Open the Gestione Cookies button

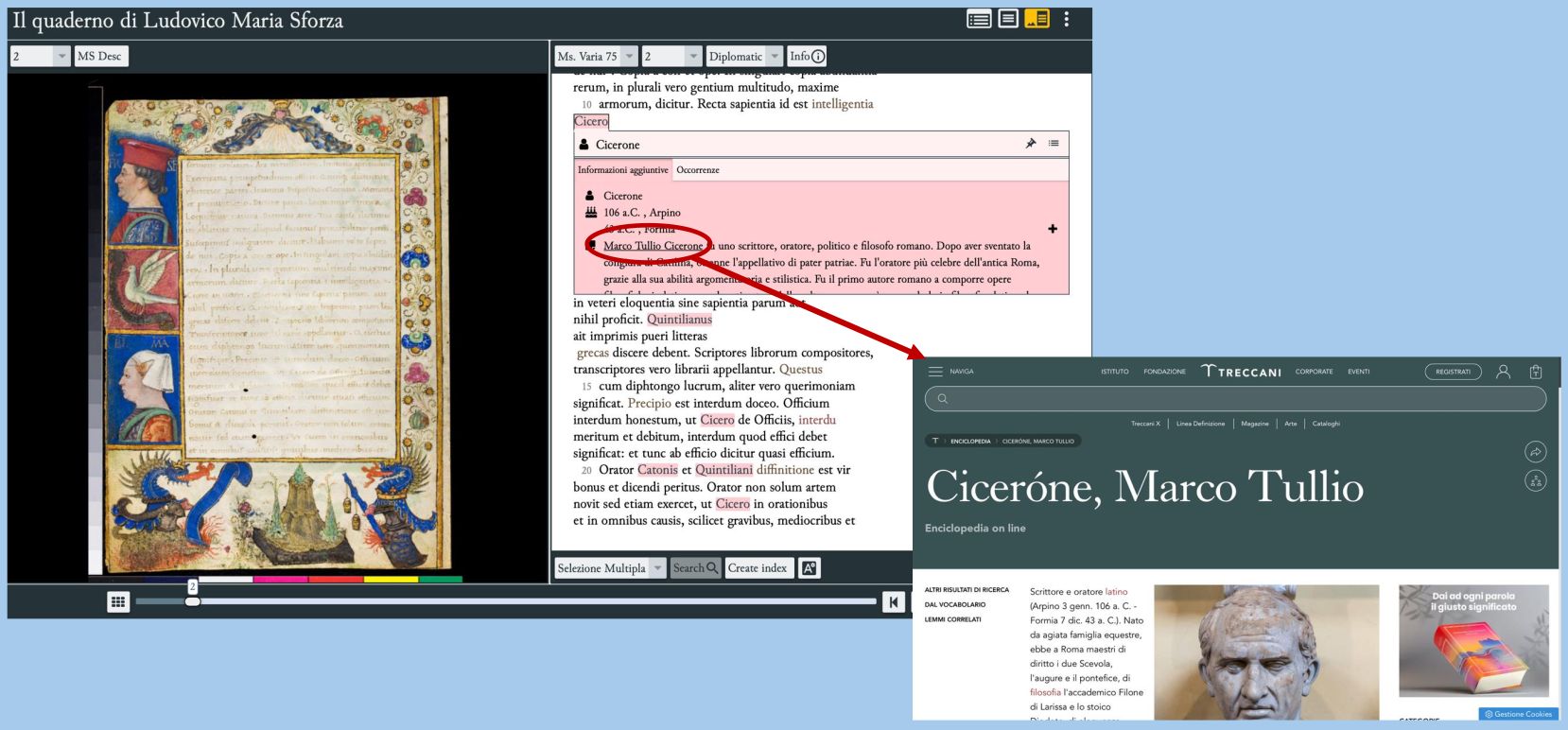coord(1518,714)
